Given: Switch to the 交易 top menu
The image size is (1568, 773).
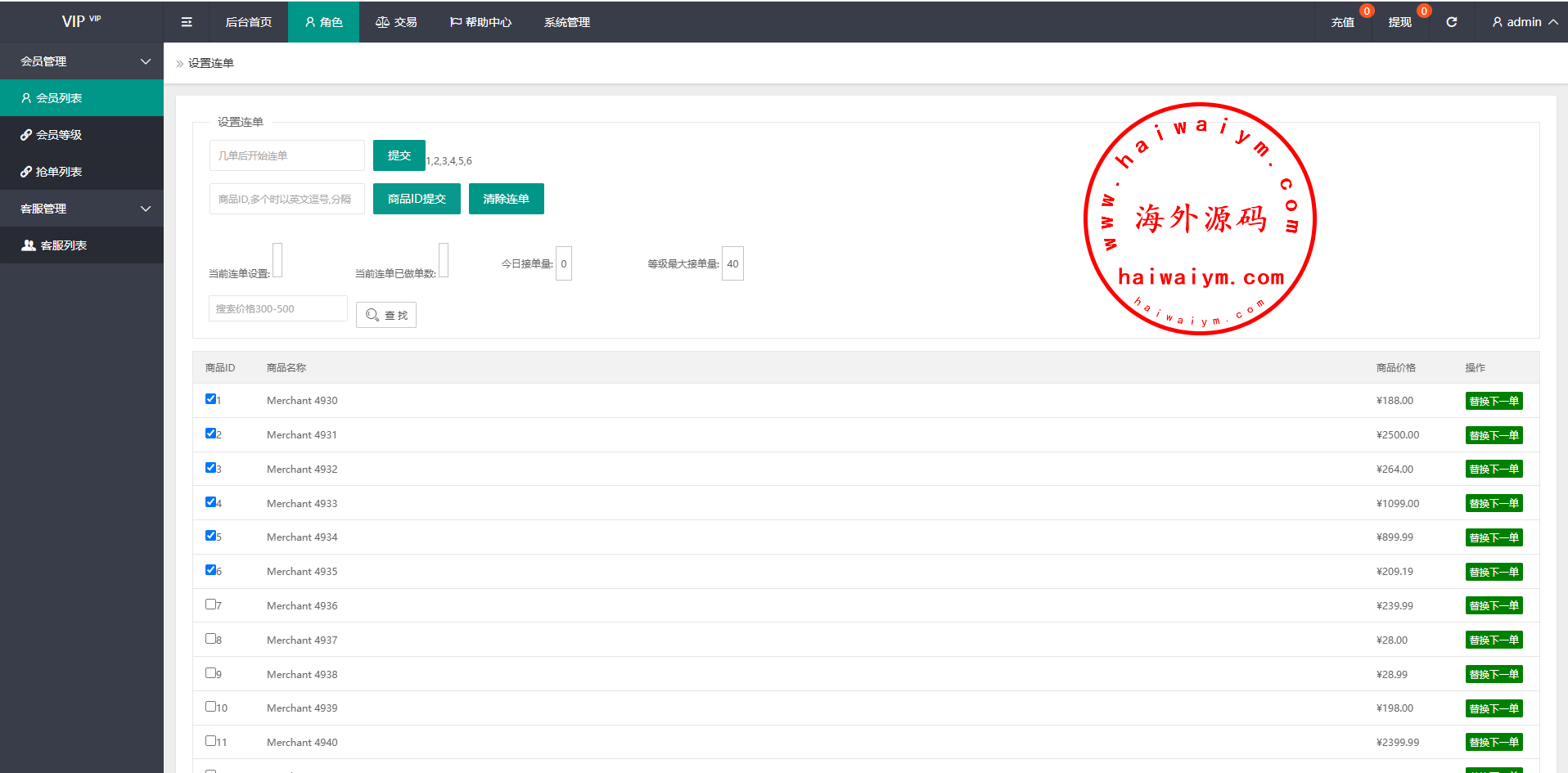Looking at the screenshot, I should tap(396, 22).
